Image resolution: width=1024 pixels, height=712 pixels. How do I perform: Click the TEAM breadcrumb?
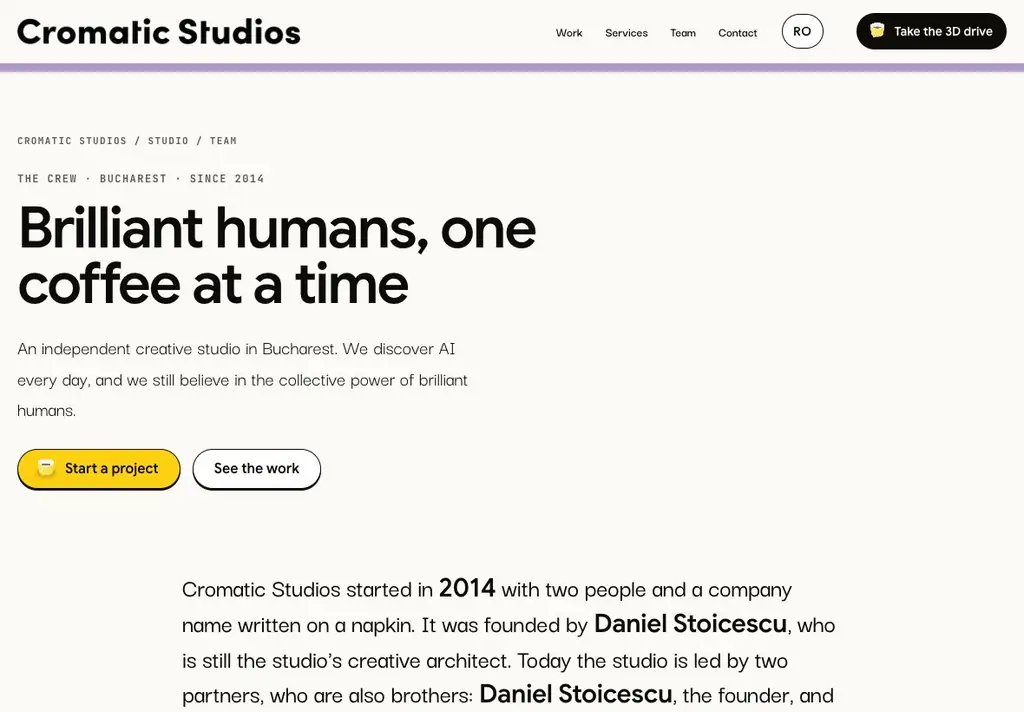(x=223, y=140)
